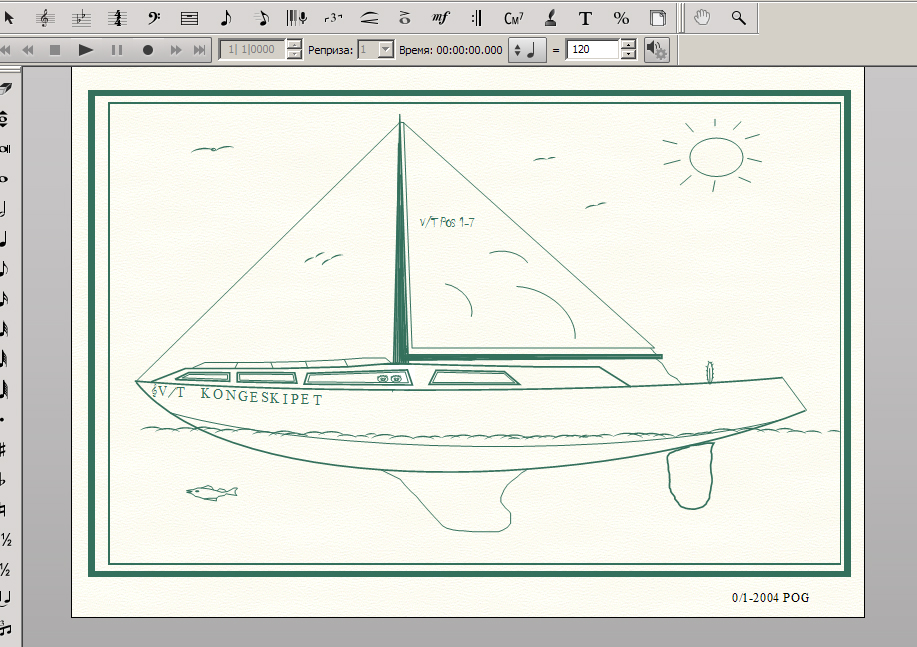
Task: Open the Реприза dropdown
Action: (385, 49)
